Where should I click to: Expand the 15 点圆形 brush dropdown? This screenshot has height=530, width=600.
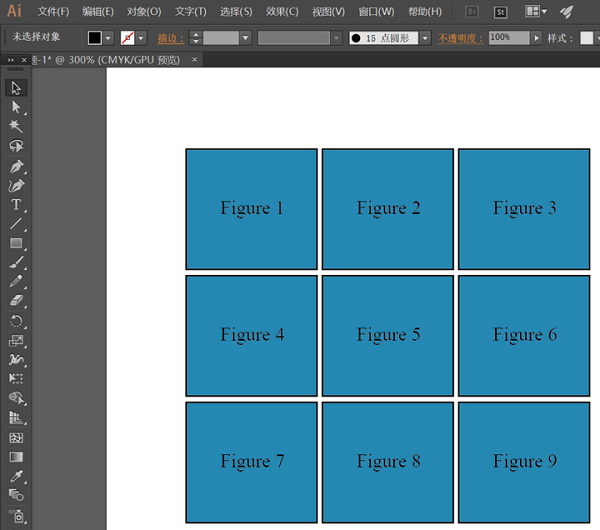pos(425,38)
